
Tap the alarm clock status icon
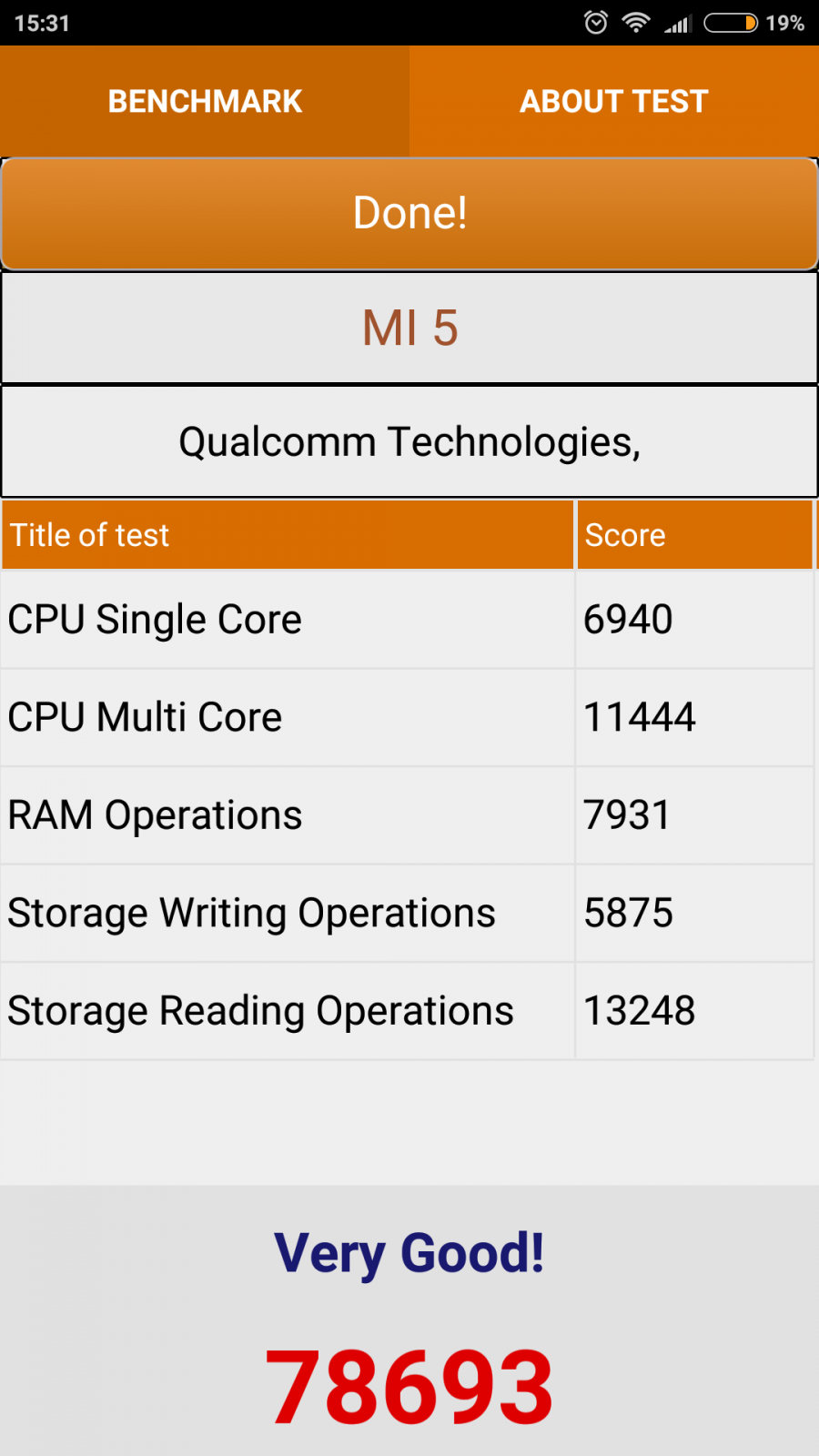596,23
